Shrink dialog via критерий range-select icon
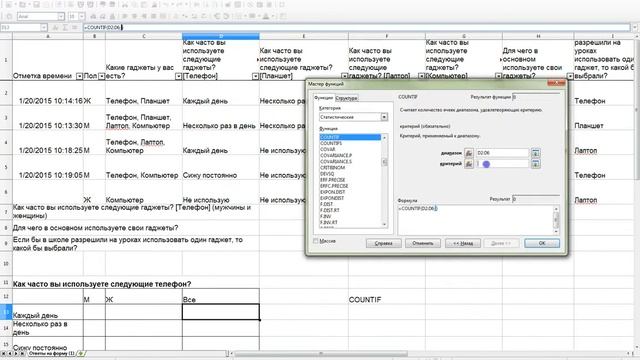Image resolution: width=640 pixels, height=360 pixels. coord(536,164)
